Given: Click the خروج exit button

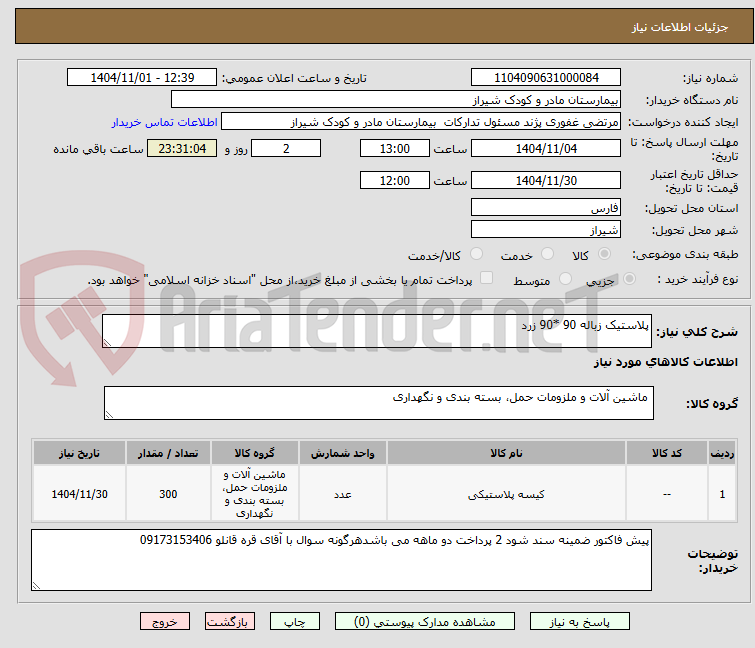Looking at the screenshot, I should (x=165, y=622).
